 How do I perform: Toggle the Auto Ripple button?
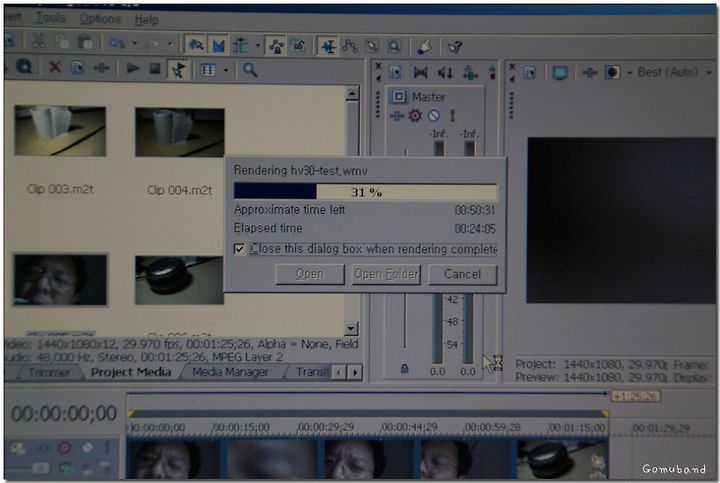tap(241, 45)
